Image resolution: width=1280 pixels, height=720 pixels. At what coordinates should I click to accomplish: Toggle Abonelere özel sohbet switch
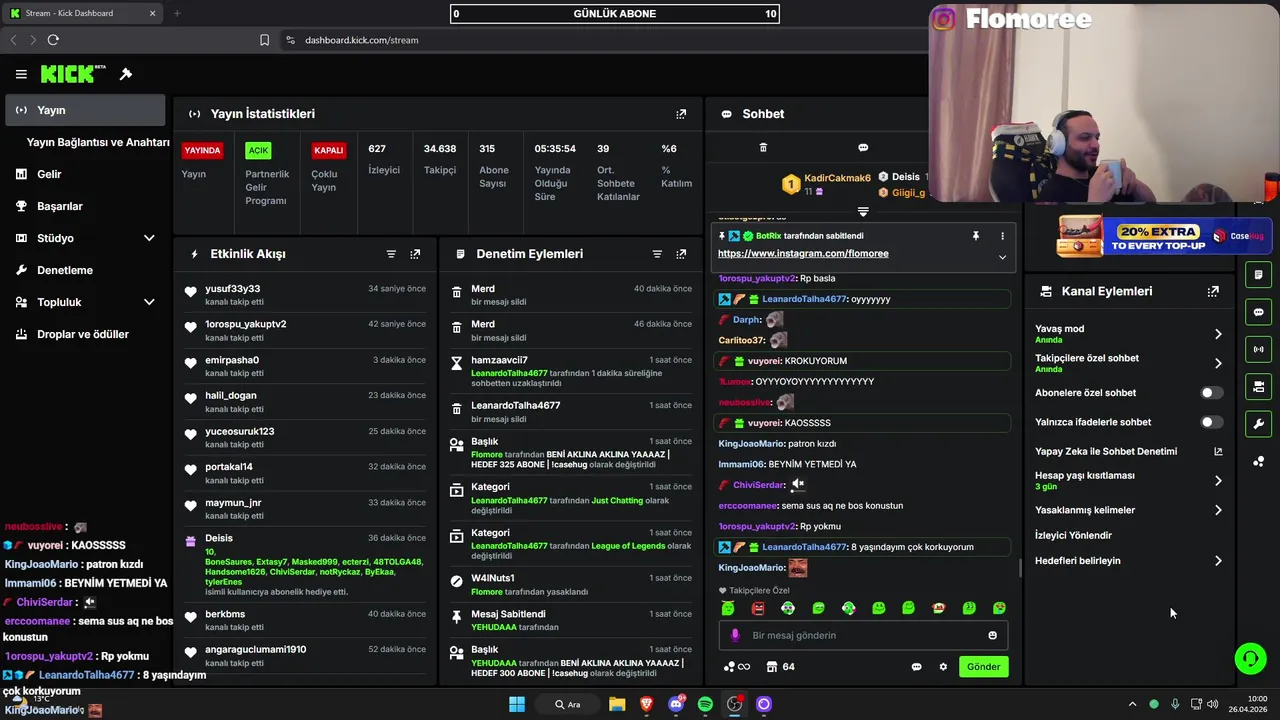(1211, 393)
